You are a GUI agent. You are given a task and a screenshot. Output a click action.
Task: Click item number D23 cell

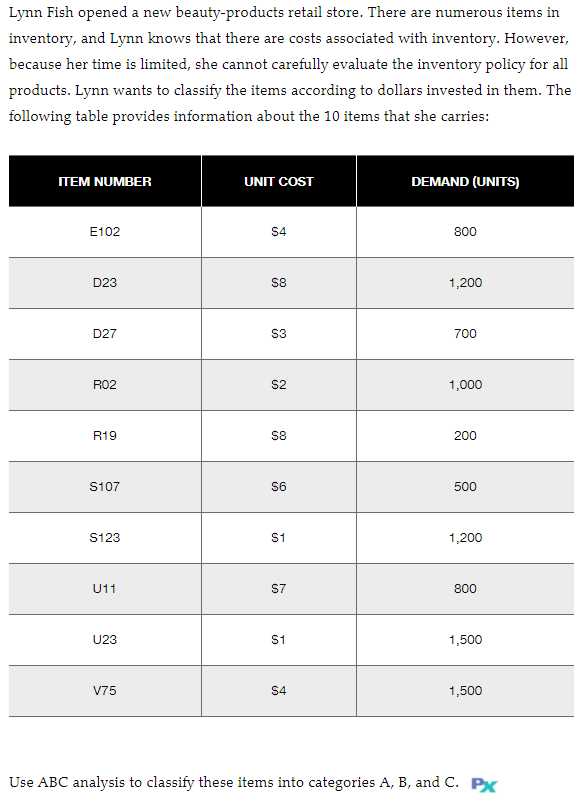point(105,283)
